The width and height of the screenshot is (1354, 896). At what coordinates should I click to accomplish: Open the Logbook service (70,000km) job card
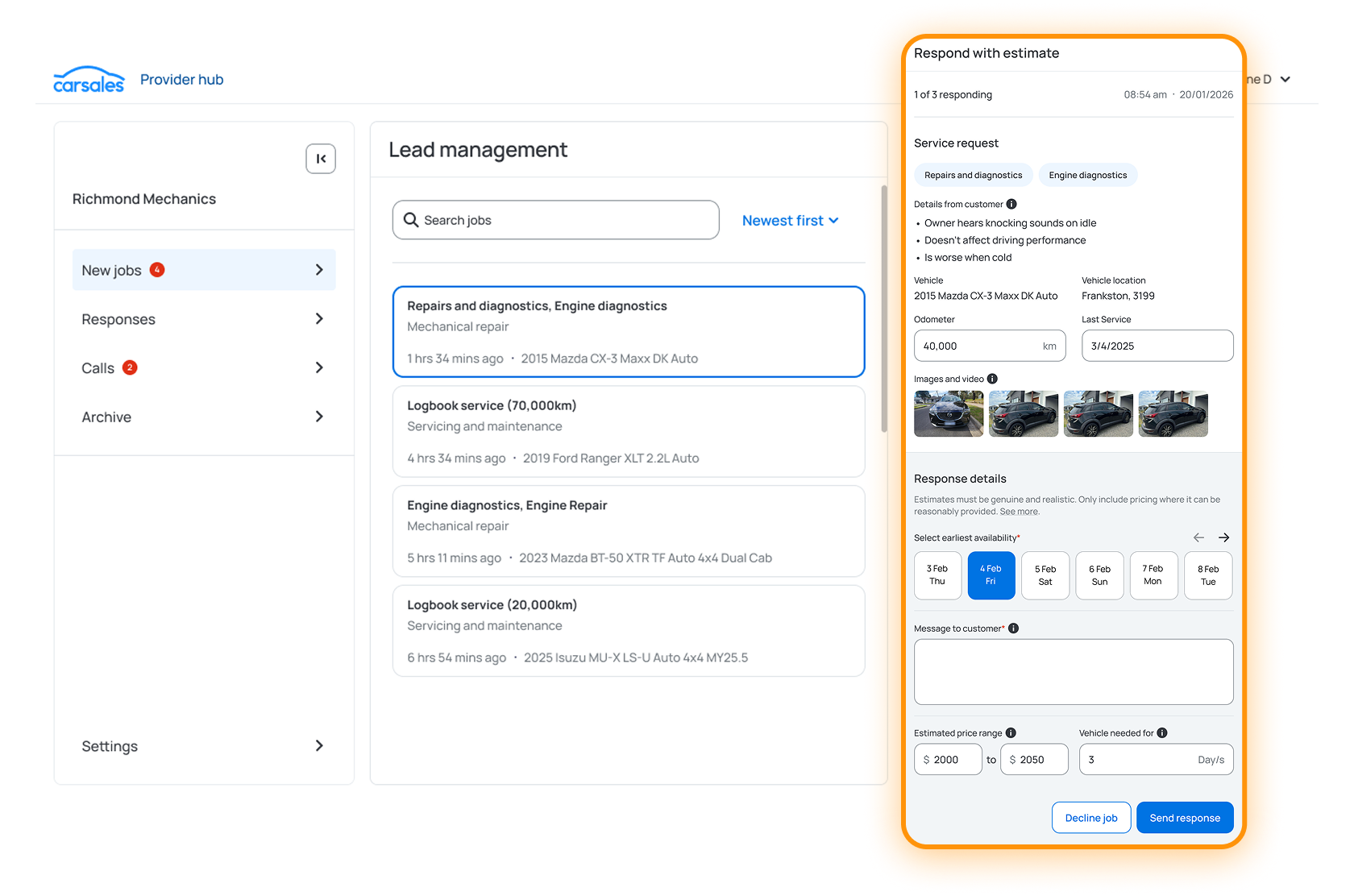point(629,432)
